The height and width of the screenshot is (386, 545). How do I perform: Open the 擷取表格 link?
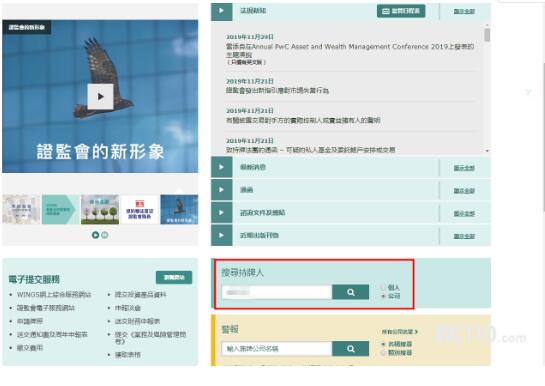pos(128,355)
